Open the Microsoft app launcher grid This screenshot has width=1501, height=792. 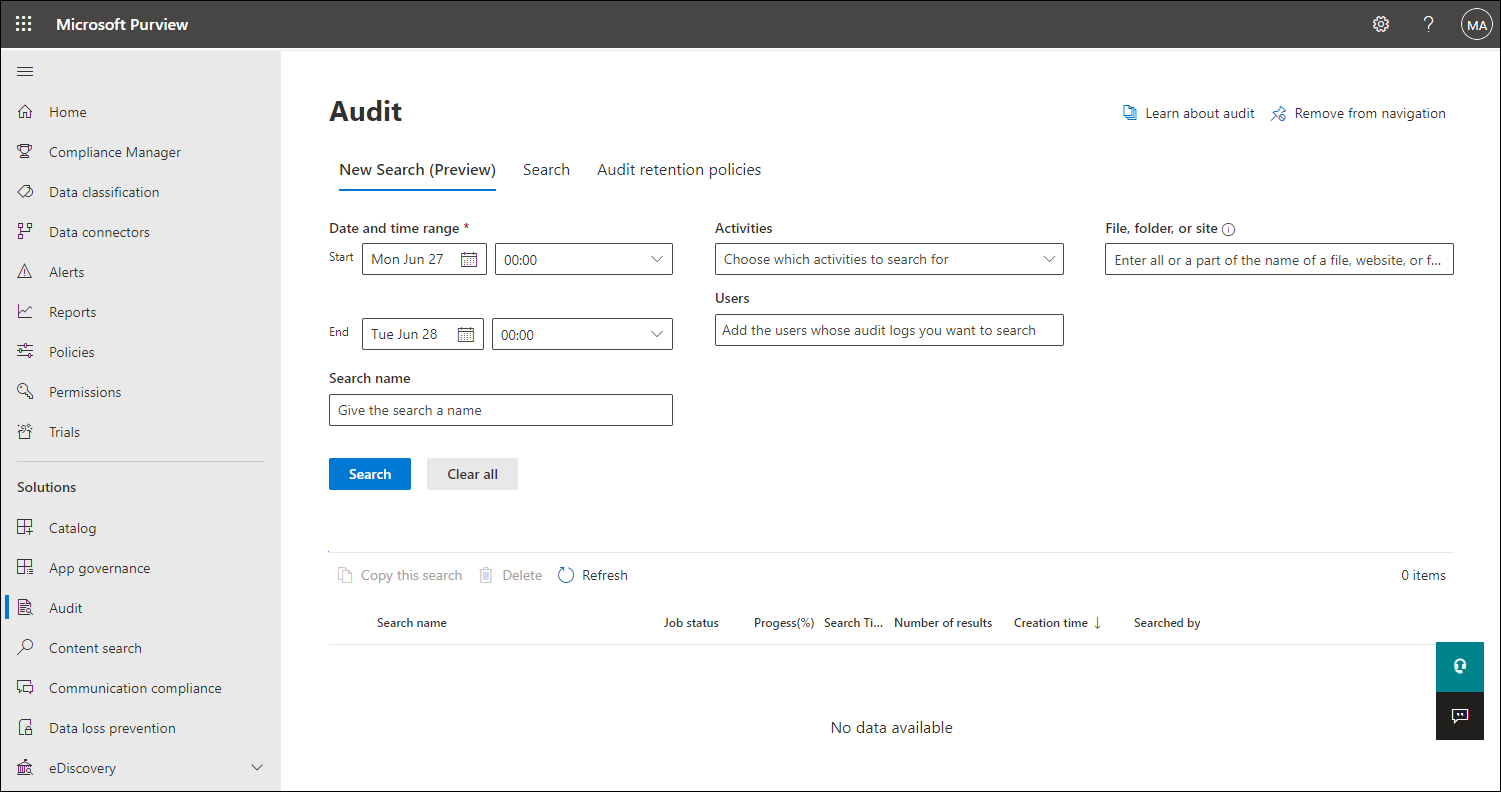[23, 23]
